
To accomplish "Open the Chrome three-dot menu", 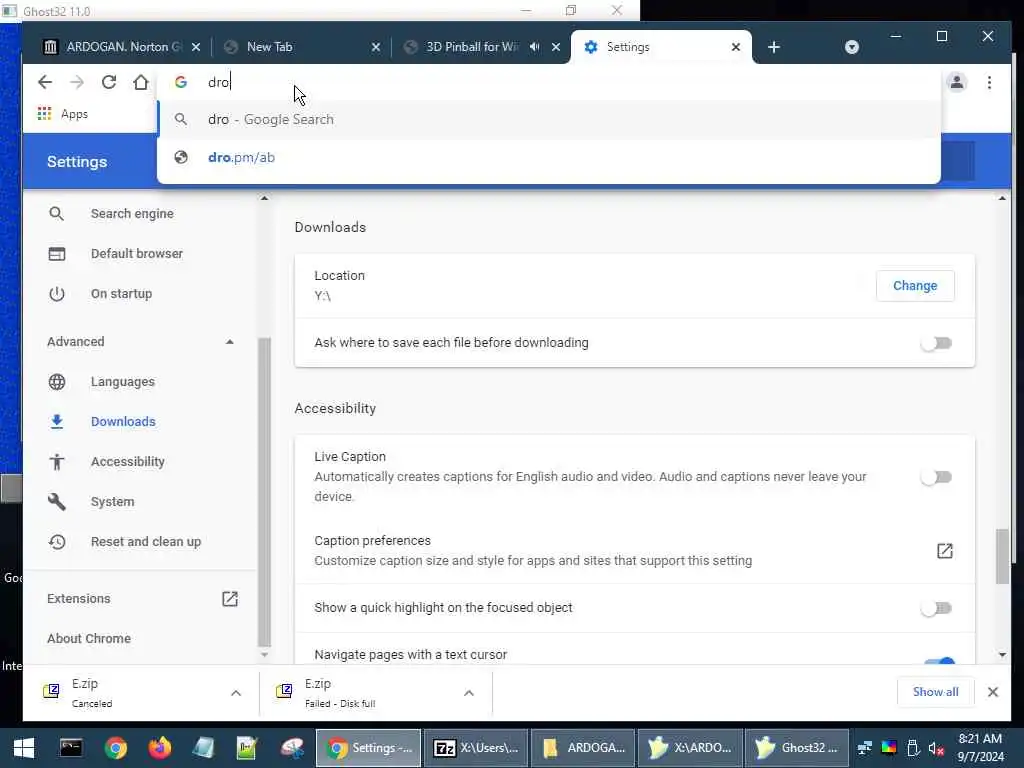I will tap(989, 82).
